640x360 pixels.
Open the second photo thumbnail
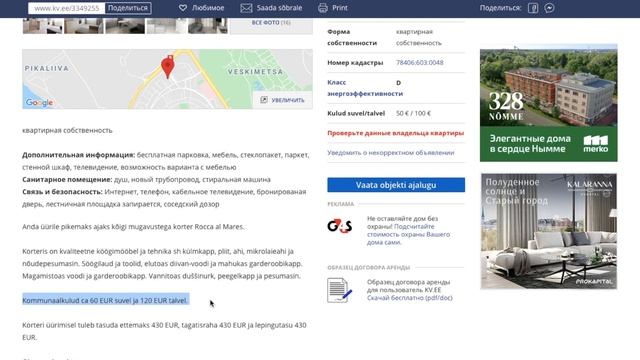[x=84, y=25]
